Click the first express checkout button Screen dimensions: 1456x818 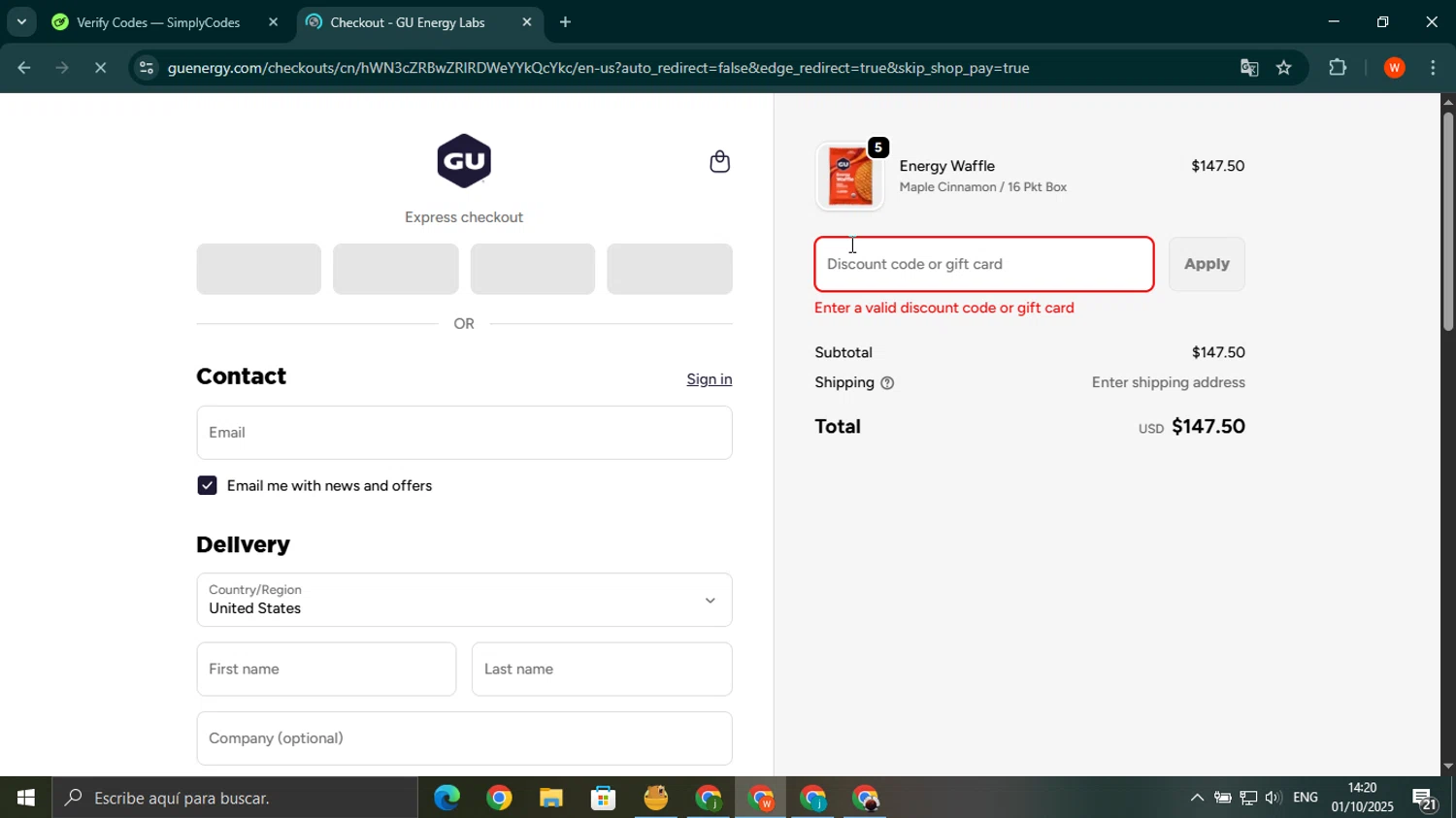pyautogui.click(x=258, y=269)
